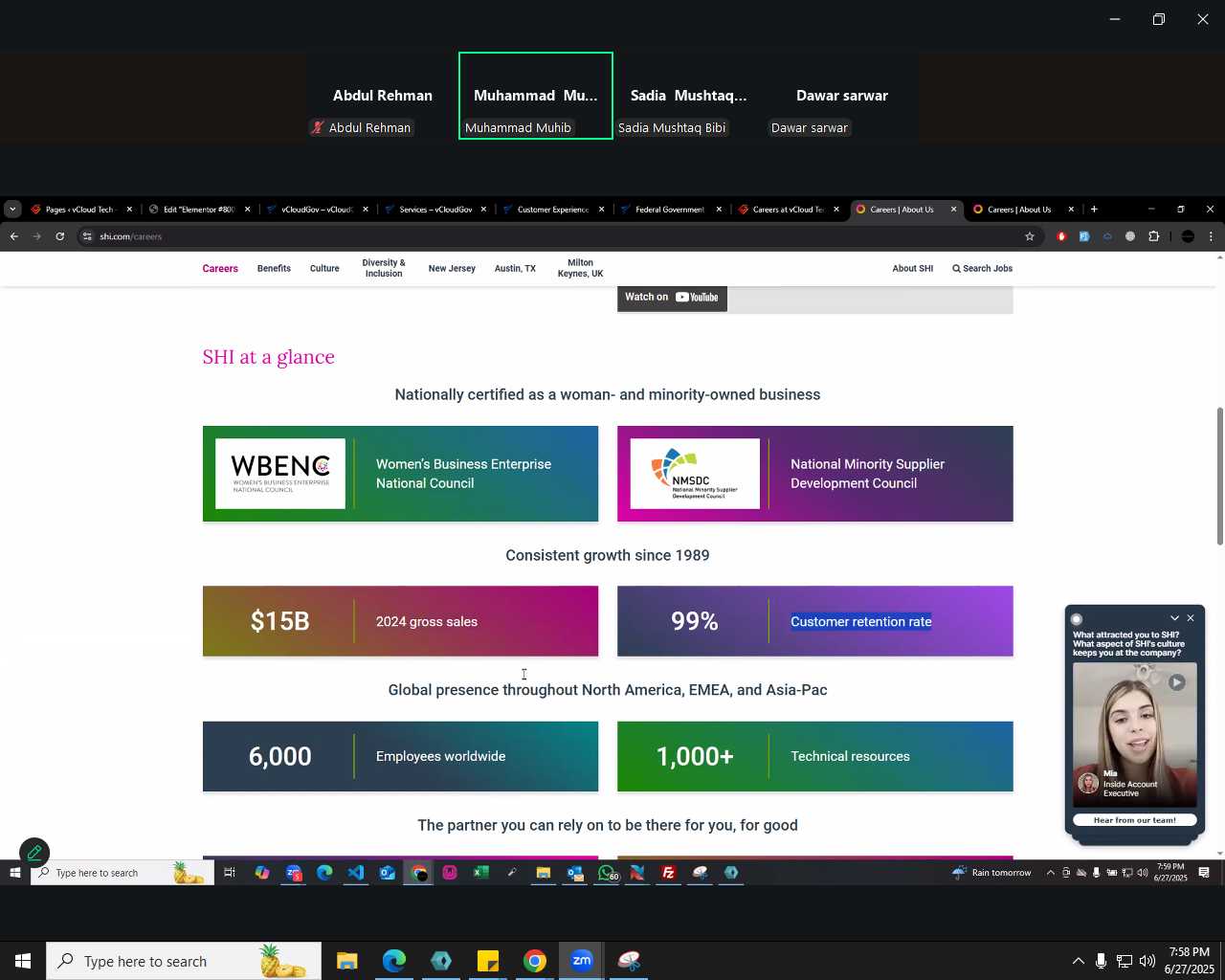
Task: Click FileZilla icon in shared taskbar
Action: 668,873
